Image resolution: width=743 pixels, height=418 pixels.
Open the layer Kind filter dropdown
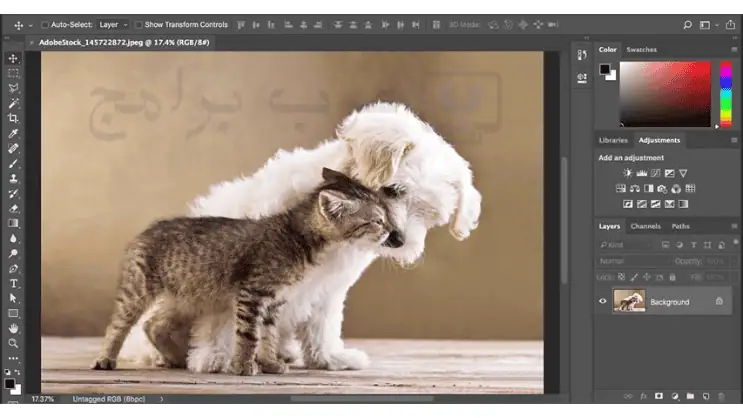[625, 245]
